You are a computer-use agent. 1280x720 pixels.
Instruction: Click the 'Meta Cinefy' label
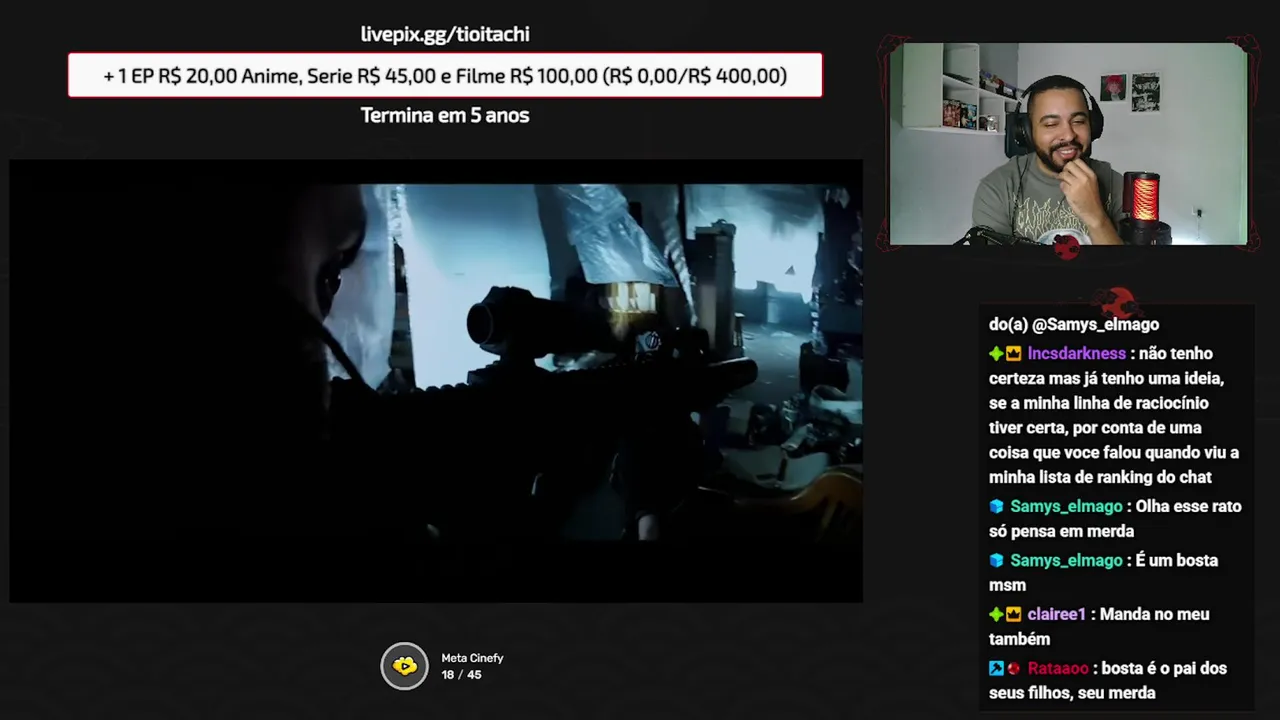tap(472, 658)
